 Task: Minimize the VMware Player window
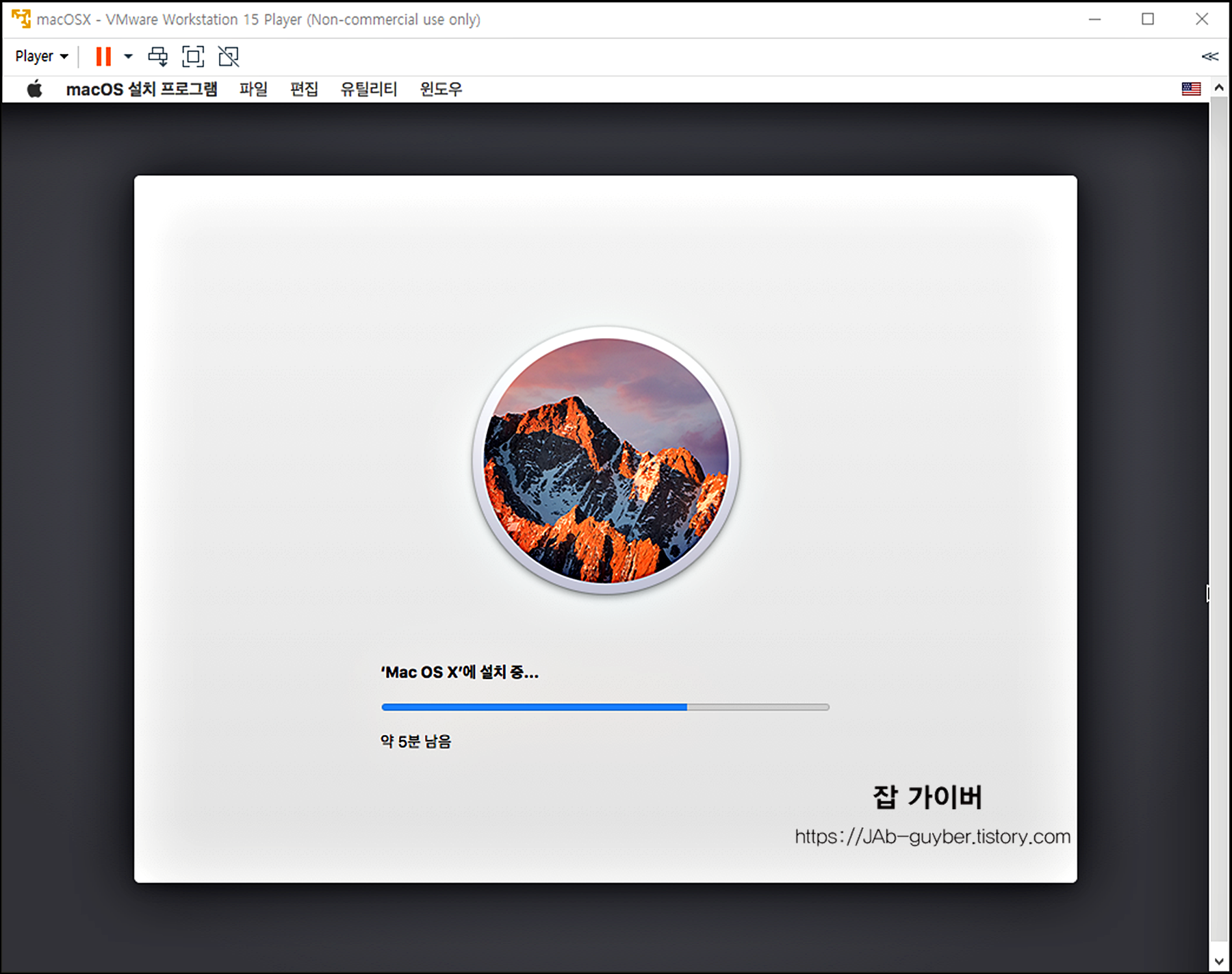coord(1094,19)
